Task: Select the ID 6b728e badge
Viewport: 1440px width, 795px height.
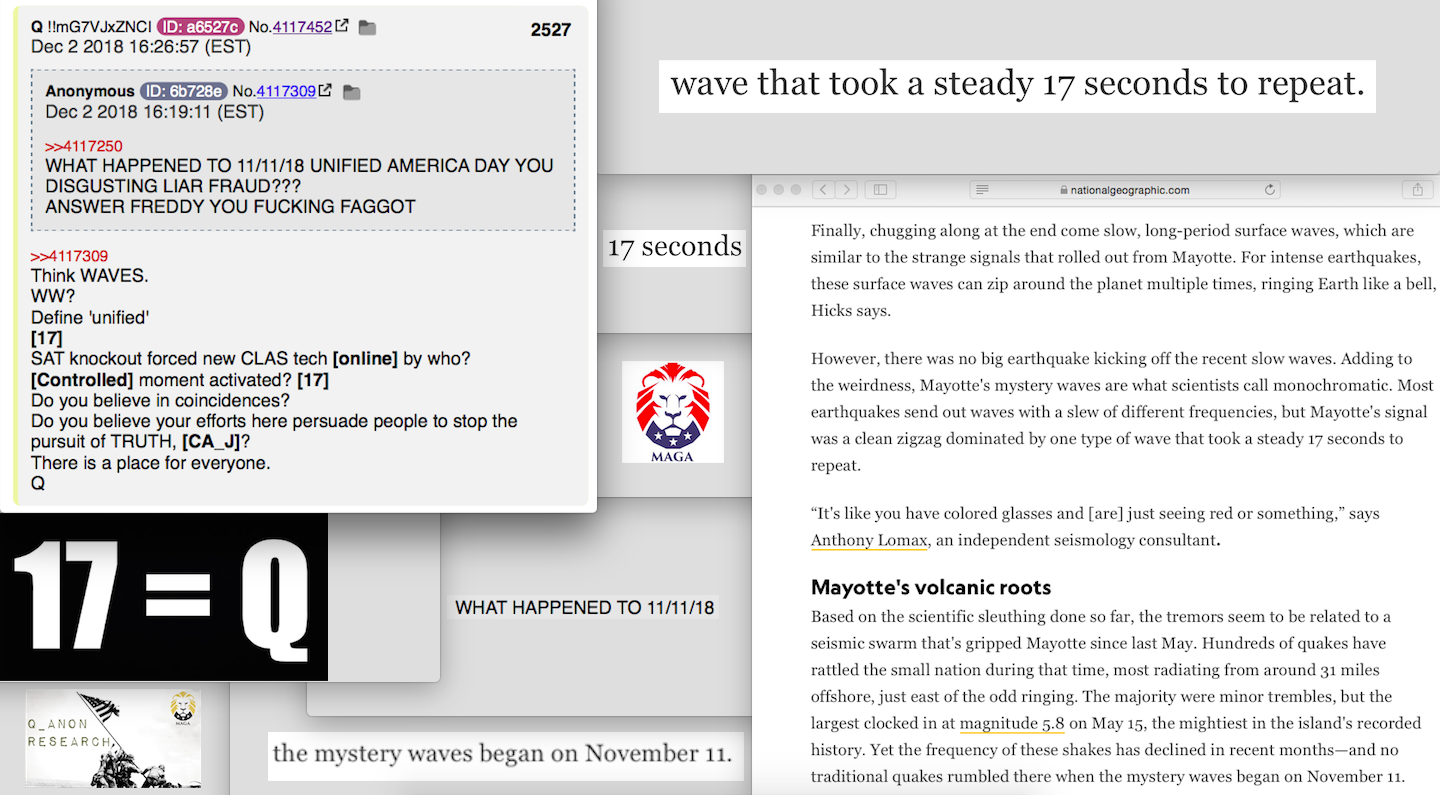Action: 184,91
